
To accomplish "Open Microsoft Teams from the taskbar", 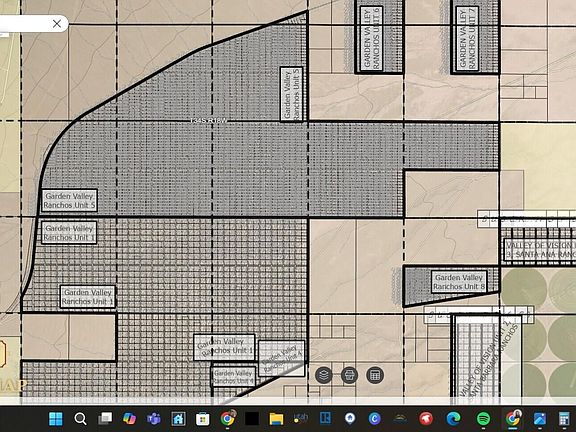I will point(154,418).
